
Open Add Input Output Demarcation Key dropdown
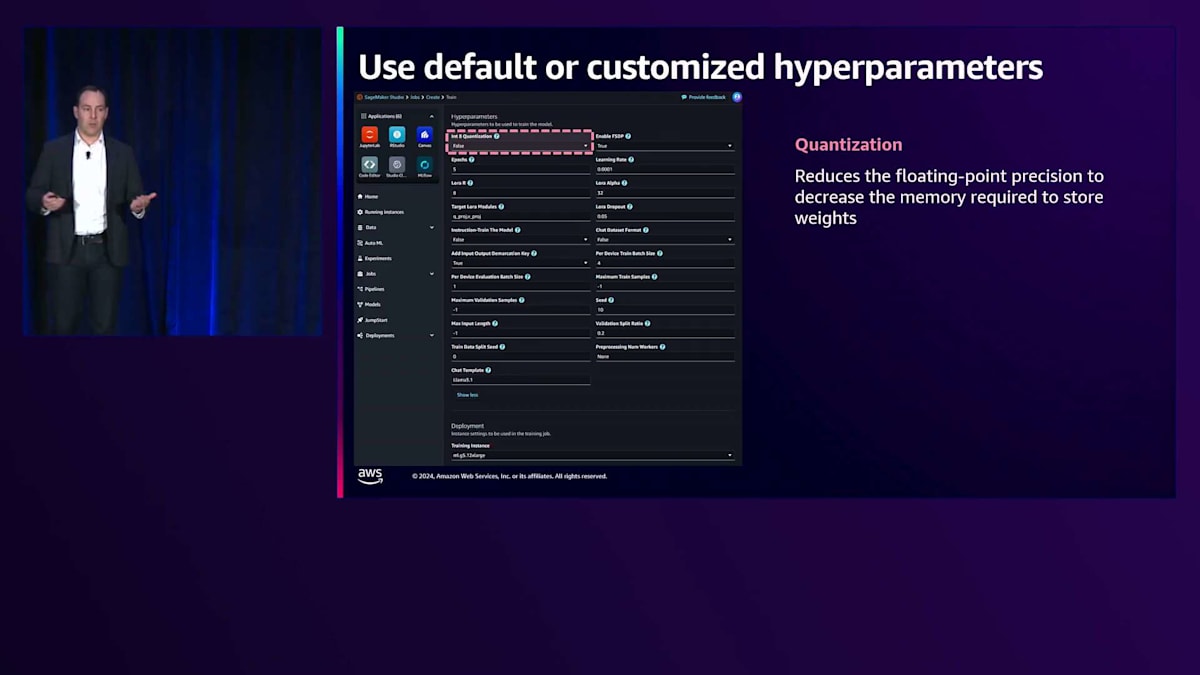coord(520,263)
